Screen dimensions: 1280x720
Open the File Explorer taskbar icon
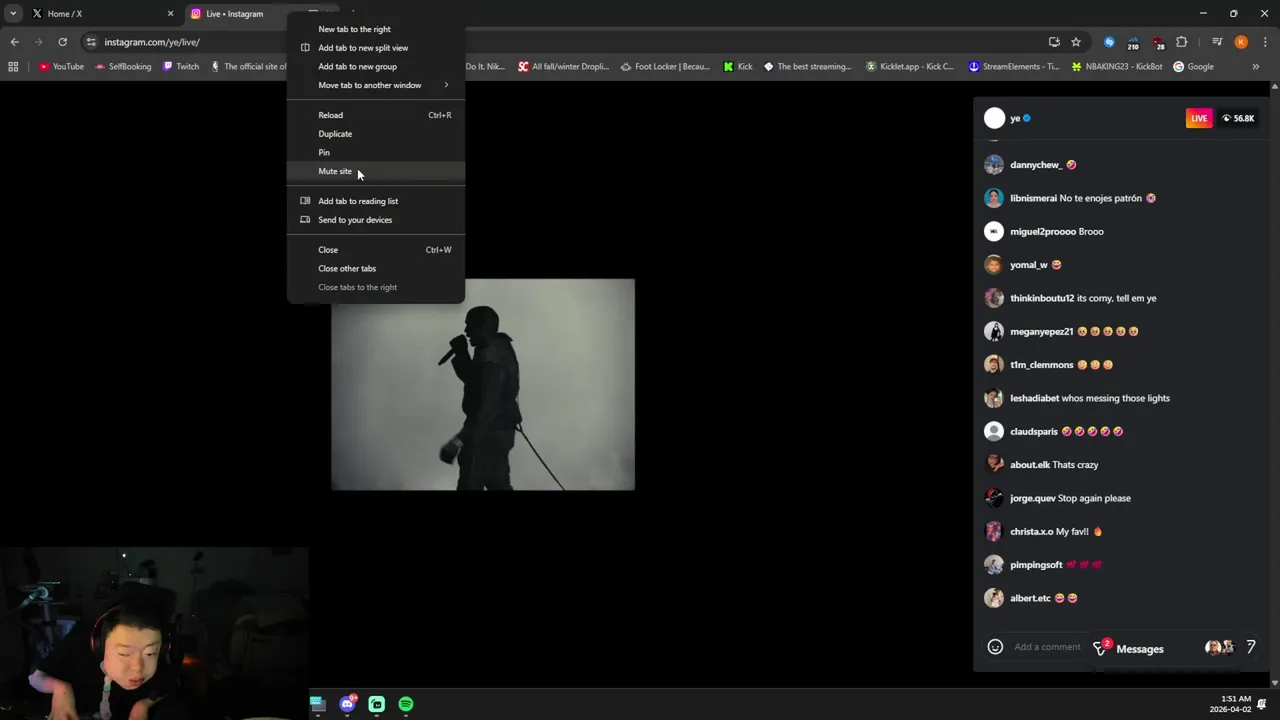click(317, 704)
